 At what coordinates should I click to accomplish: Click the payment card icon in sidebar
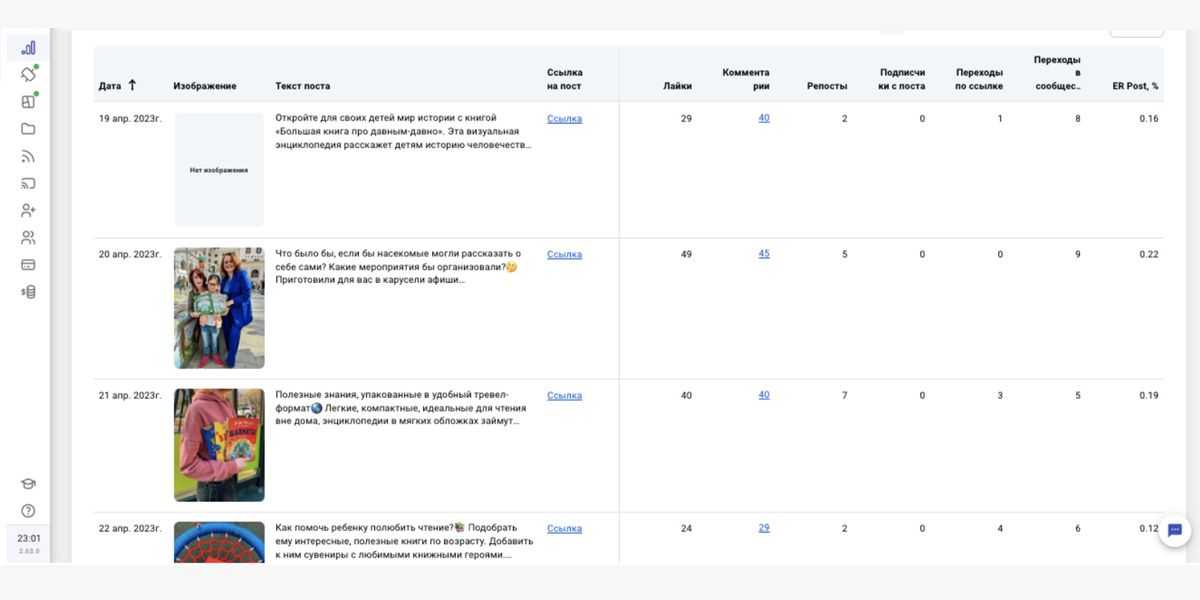(28, 265)
